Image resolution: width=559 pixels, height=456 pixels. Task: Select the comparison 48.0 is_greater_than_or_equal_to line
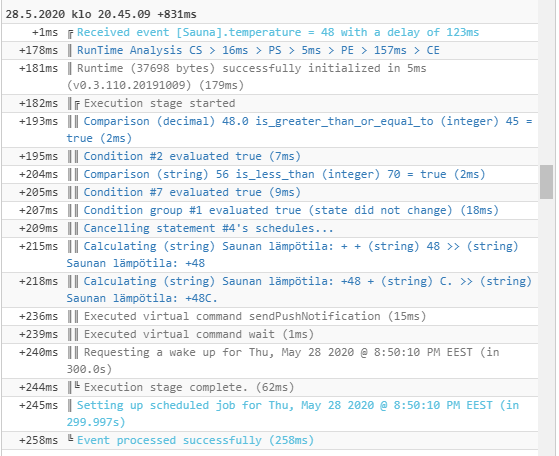[270, 130]
